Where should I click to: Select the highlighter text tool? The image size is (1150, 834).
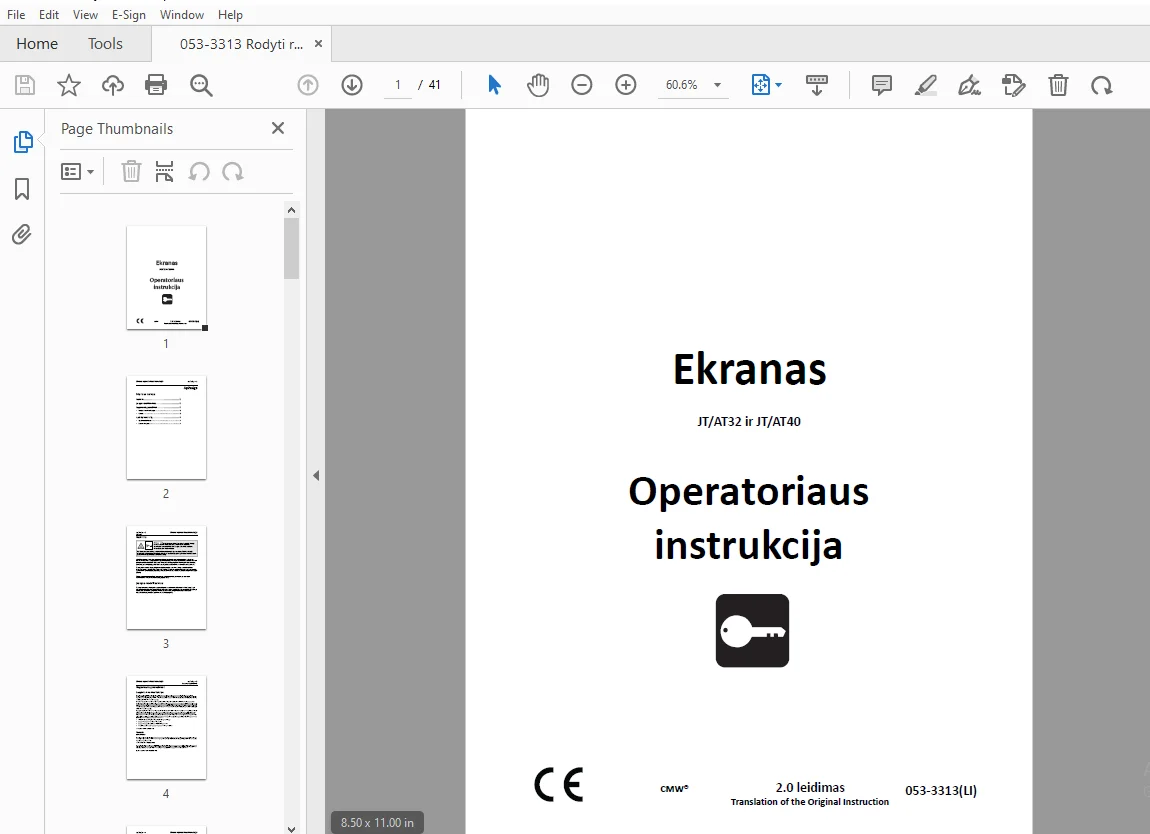926,85
